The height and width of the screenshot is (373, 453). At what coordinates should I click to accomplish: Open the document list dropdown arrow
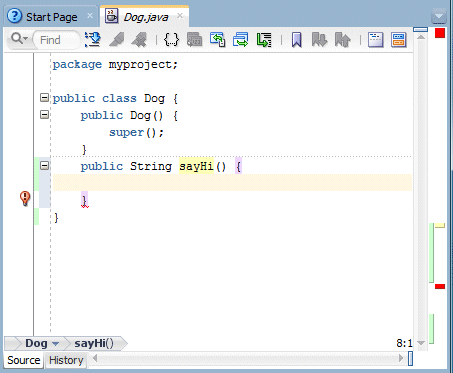click(439, 17)
